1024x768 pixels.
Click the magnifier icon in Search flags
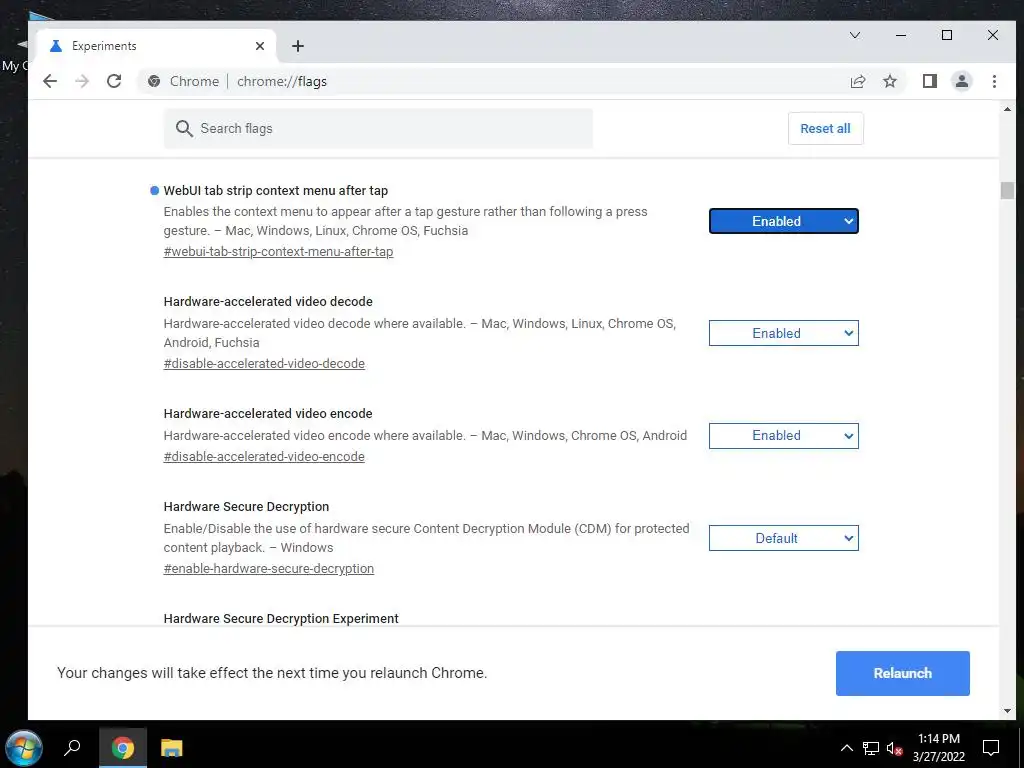[184, 129]
